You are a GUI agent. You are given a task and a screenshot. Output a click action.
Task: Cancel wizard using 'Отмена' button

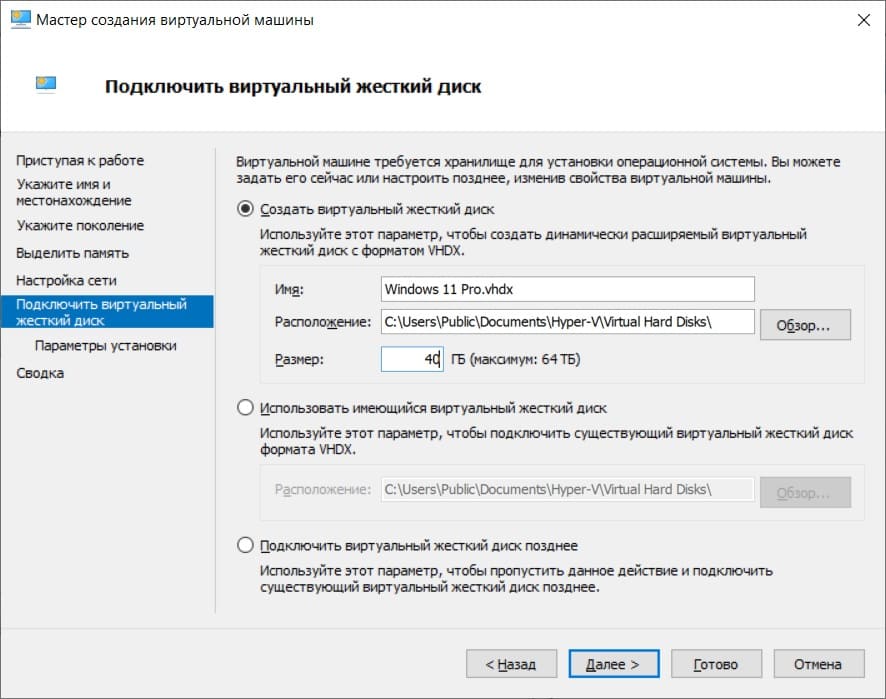(818, 663)
